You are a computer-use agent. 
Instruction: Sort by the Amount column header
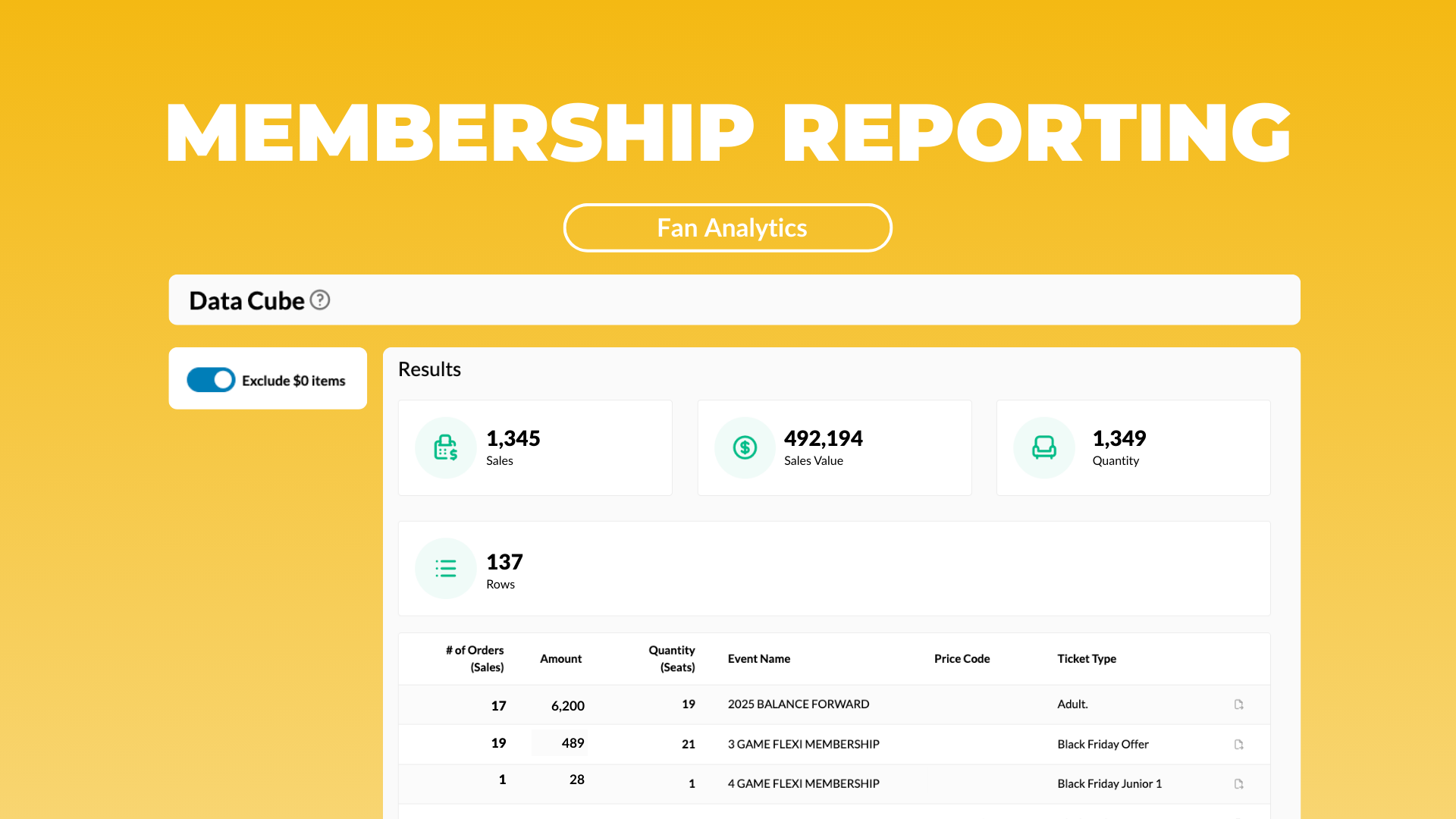tap(560, 658)
